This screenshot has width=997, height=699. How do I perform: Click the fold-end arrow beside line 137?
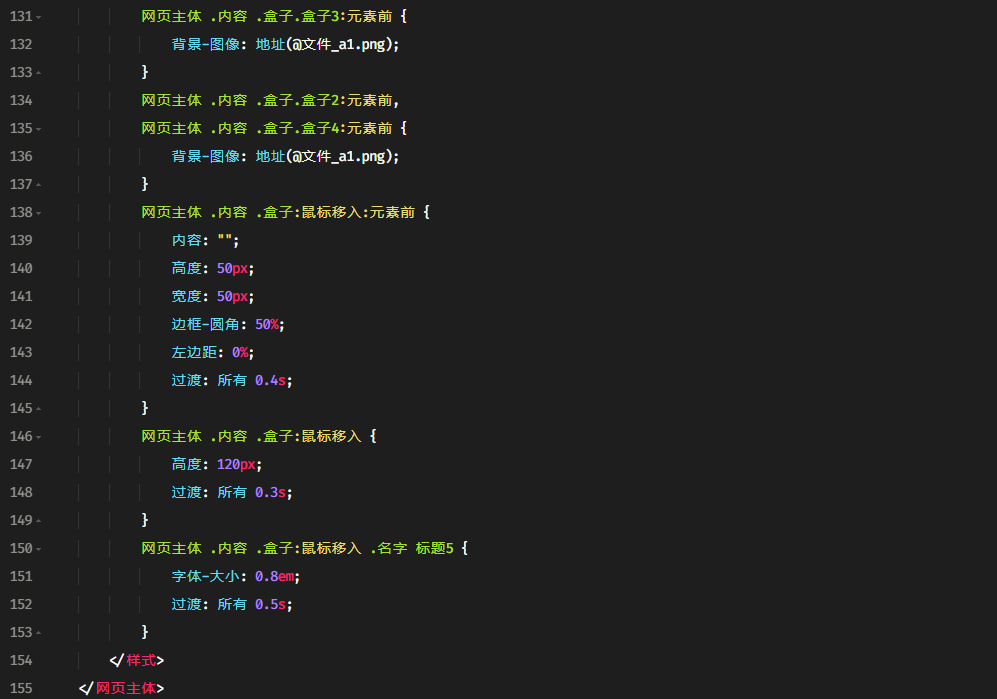(39, 185)
